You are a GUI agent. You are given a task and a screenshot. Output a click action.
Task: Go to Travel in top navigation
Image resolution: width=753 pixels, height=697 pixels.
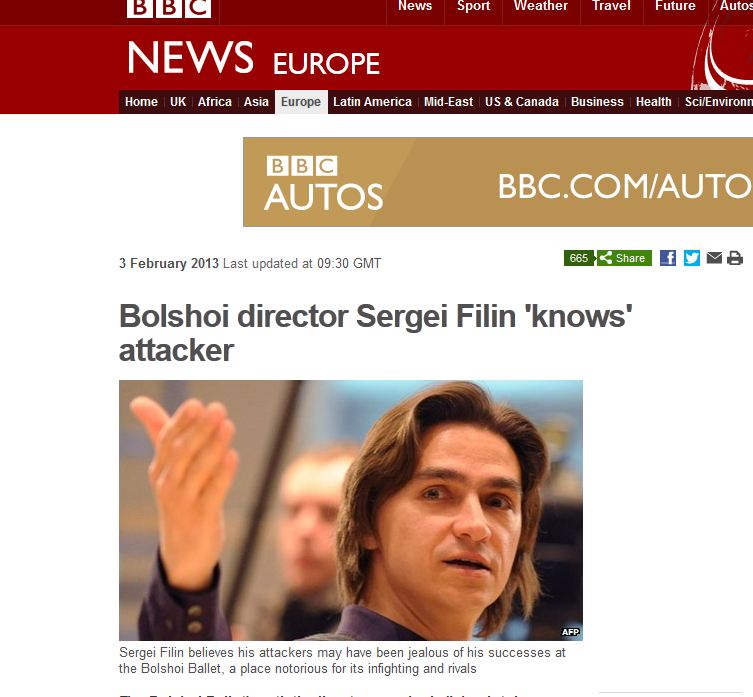611,6
